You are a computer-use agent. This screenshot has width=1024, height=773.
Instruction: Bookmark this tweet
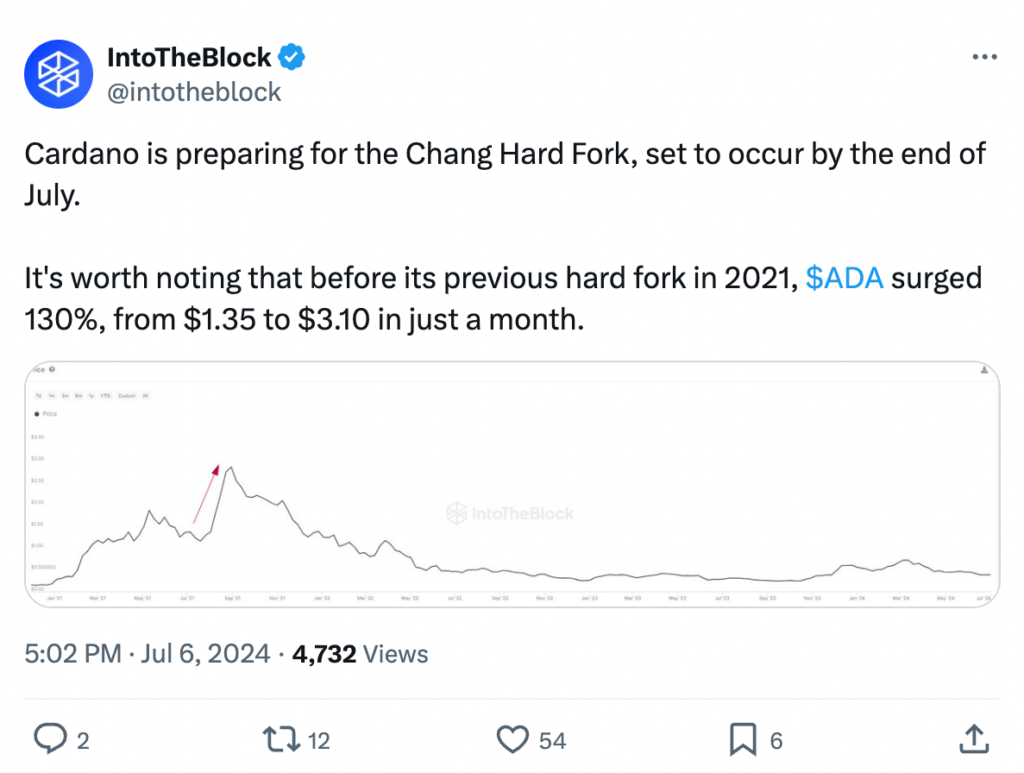pyautogui.click(x=743, y=740)
